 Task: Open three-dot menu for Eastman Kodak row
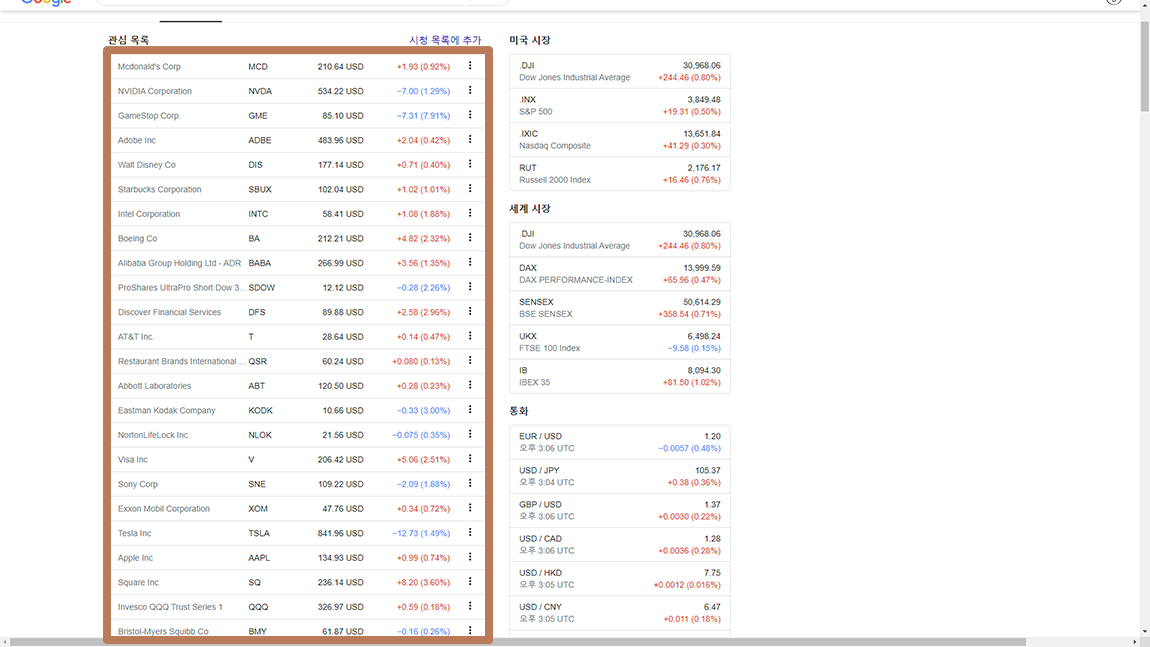[x=470, y=410]
